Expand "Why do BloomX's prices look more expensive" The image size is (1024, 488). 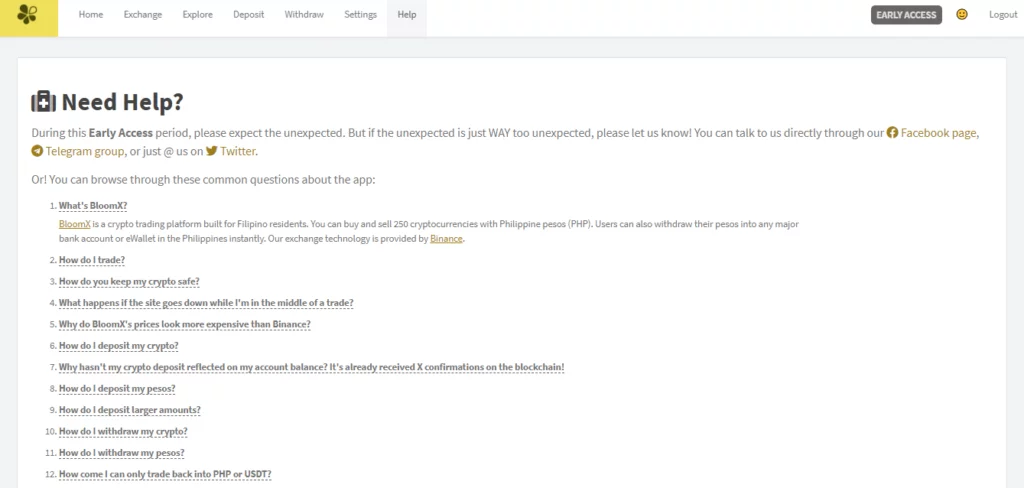coord(184,324)
